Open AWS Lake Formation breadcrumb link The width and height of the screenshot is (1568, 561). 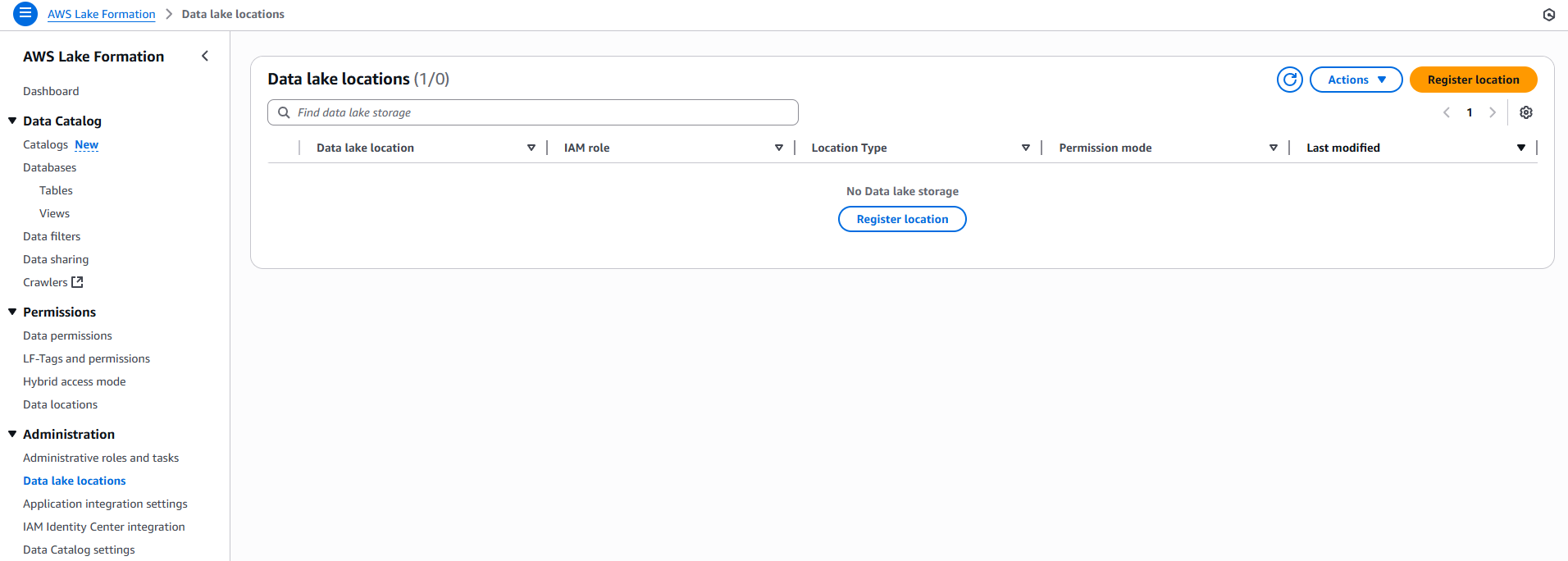point(102,14)
